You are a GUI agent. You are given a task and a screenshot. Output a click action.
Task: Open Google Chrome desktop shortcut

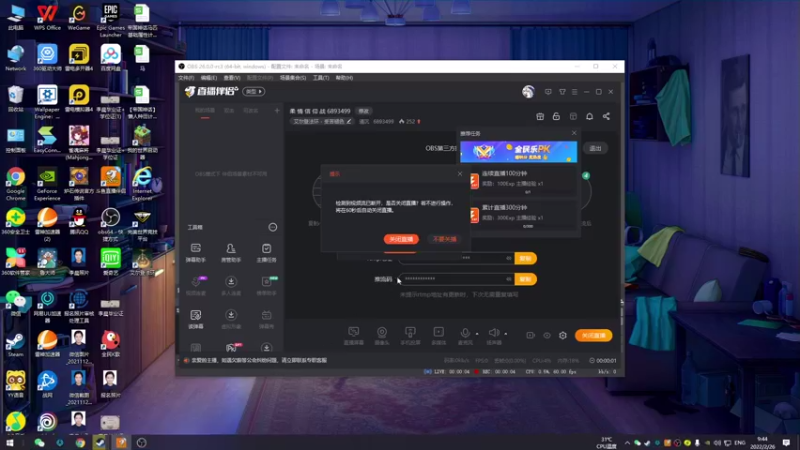pyautogui.click(x=16, y=184)
